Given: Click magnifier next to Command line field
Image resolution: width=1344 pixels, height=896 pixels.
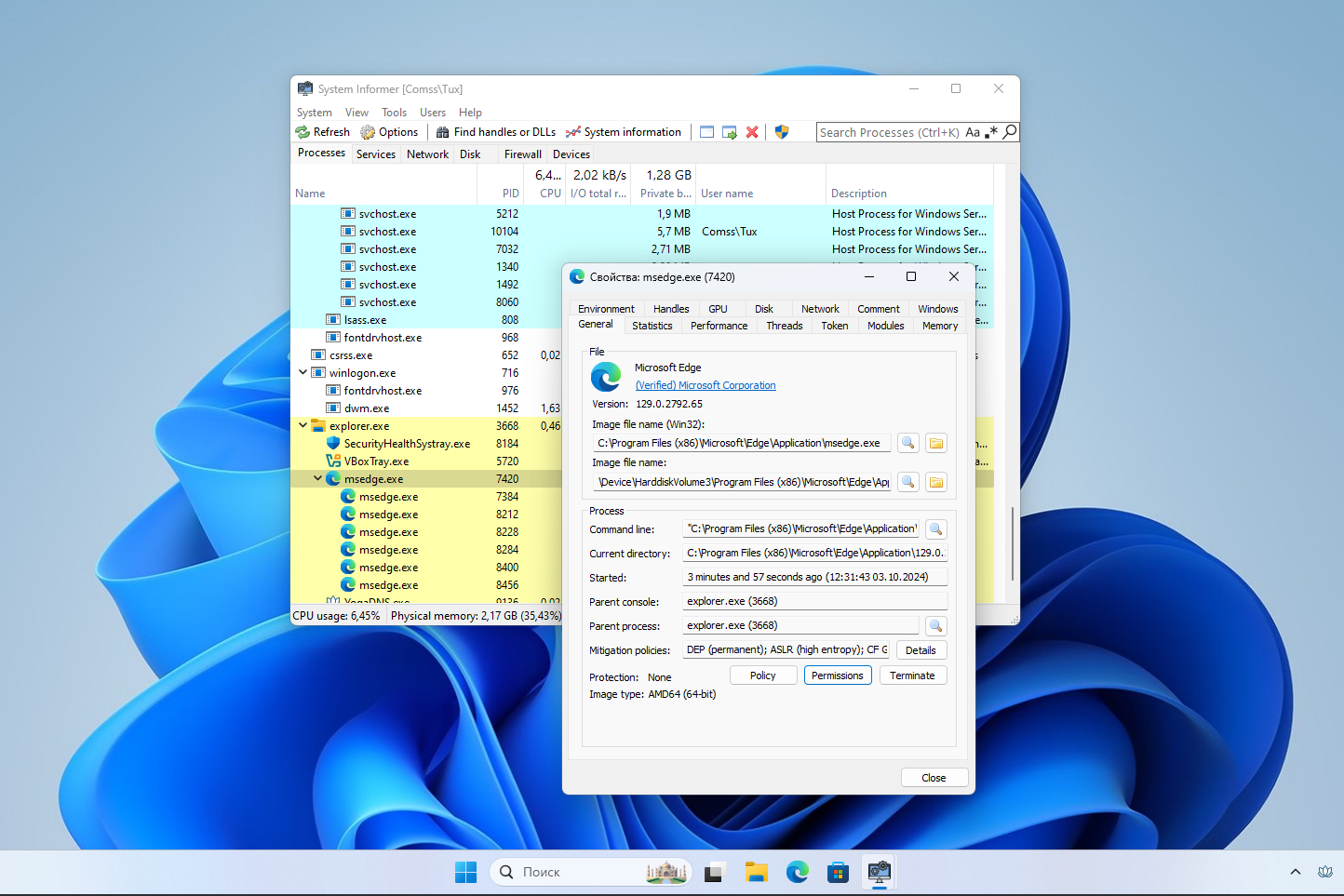Looking at the screenshot, I should coord(936,529).
